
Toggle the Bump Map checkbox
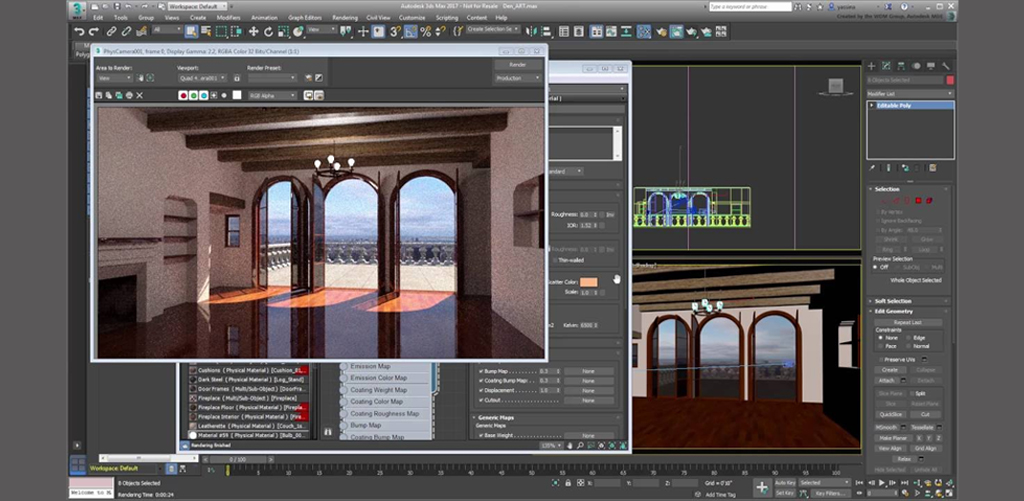481,370
